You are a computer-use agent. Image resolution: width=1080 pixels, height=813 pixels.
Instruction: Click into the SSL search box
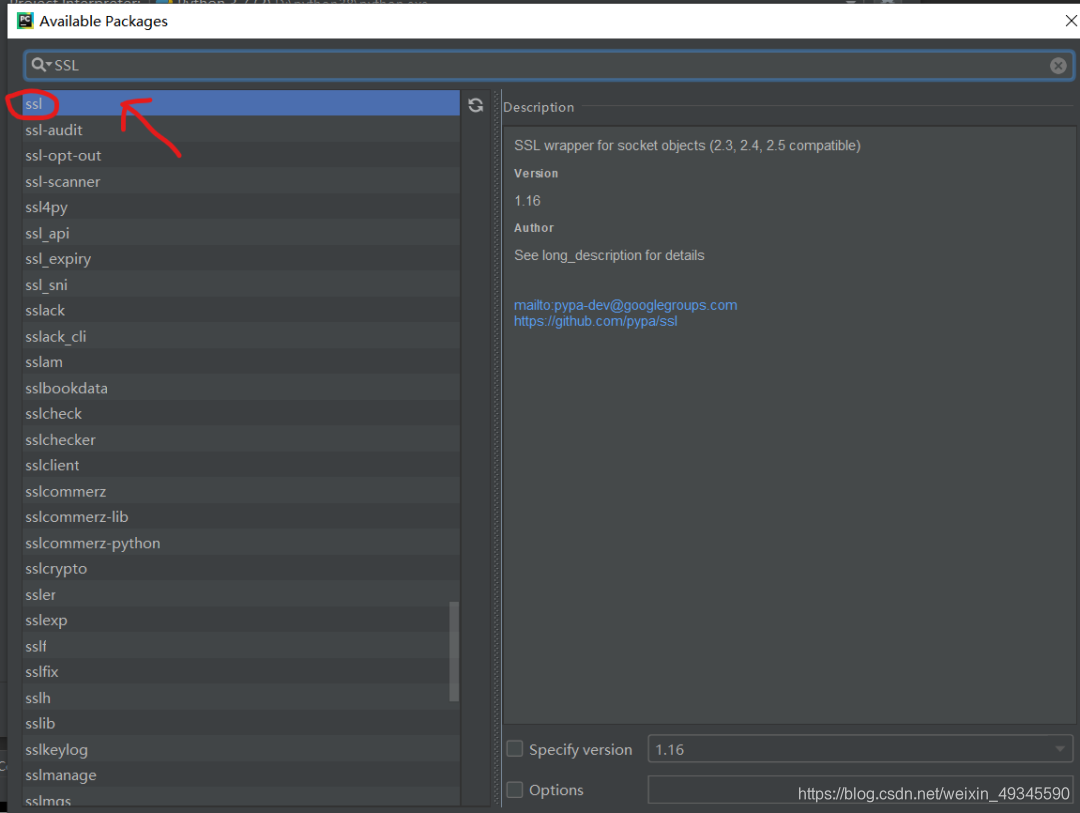tap(549, 65)
